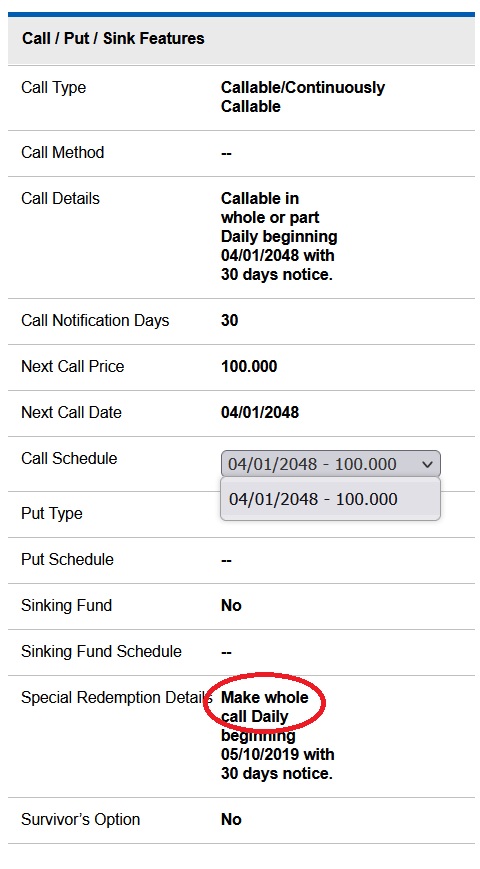Click the Call Type label
This screenshot has width=480, height=869.
click(54, 88)
